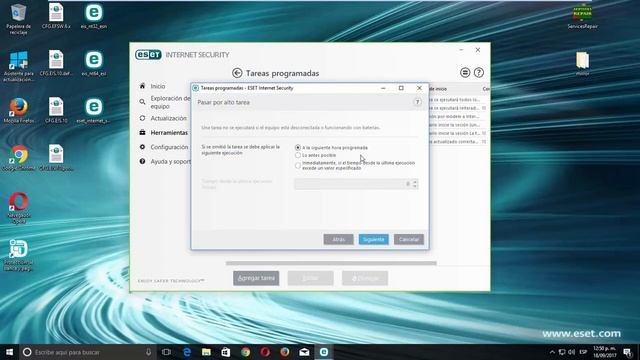Go to Inicio in ESET sidebar
The width and height of the screenshot is (640, 360).
[158, 86]
